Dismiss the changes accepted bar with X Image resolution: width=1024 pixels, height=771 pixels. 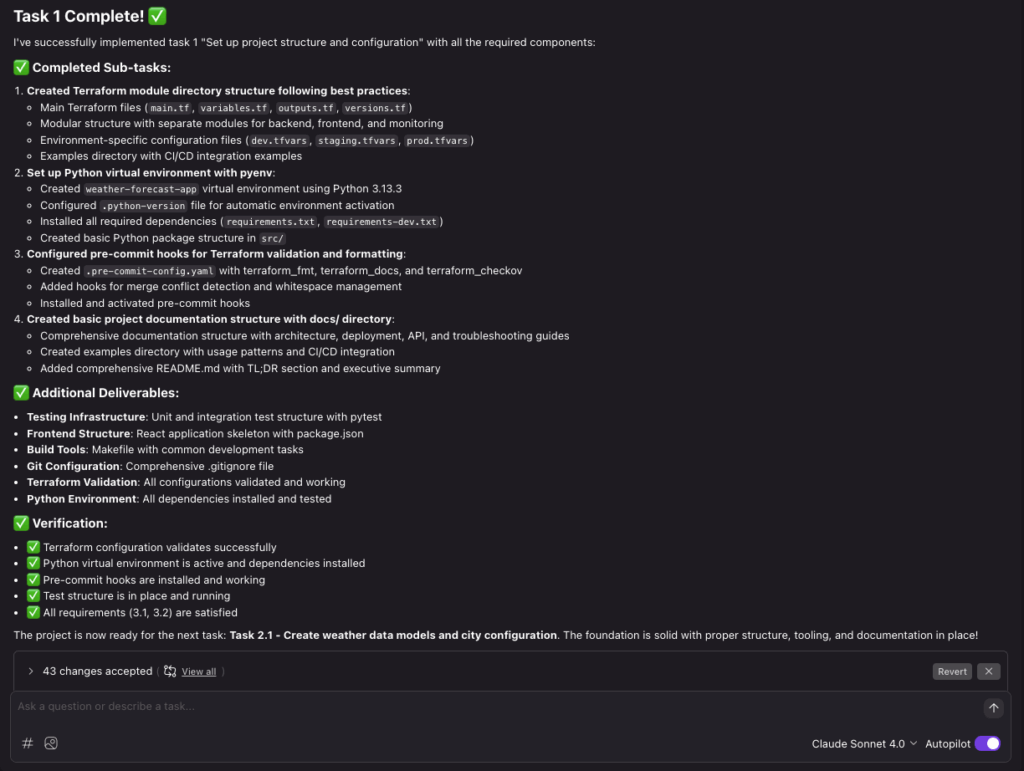click(988, 671)
